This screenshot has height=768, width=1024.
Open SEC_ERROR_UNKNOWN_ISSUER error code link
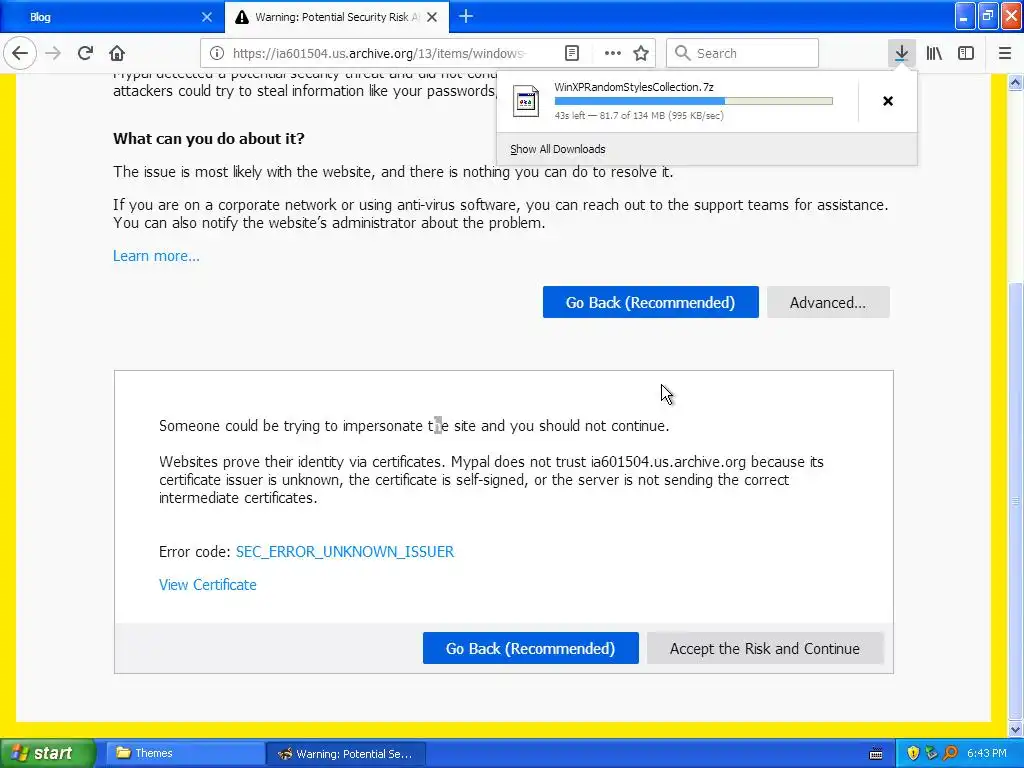click(345, 552)
